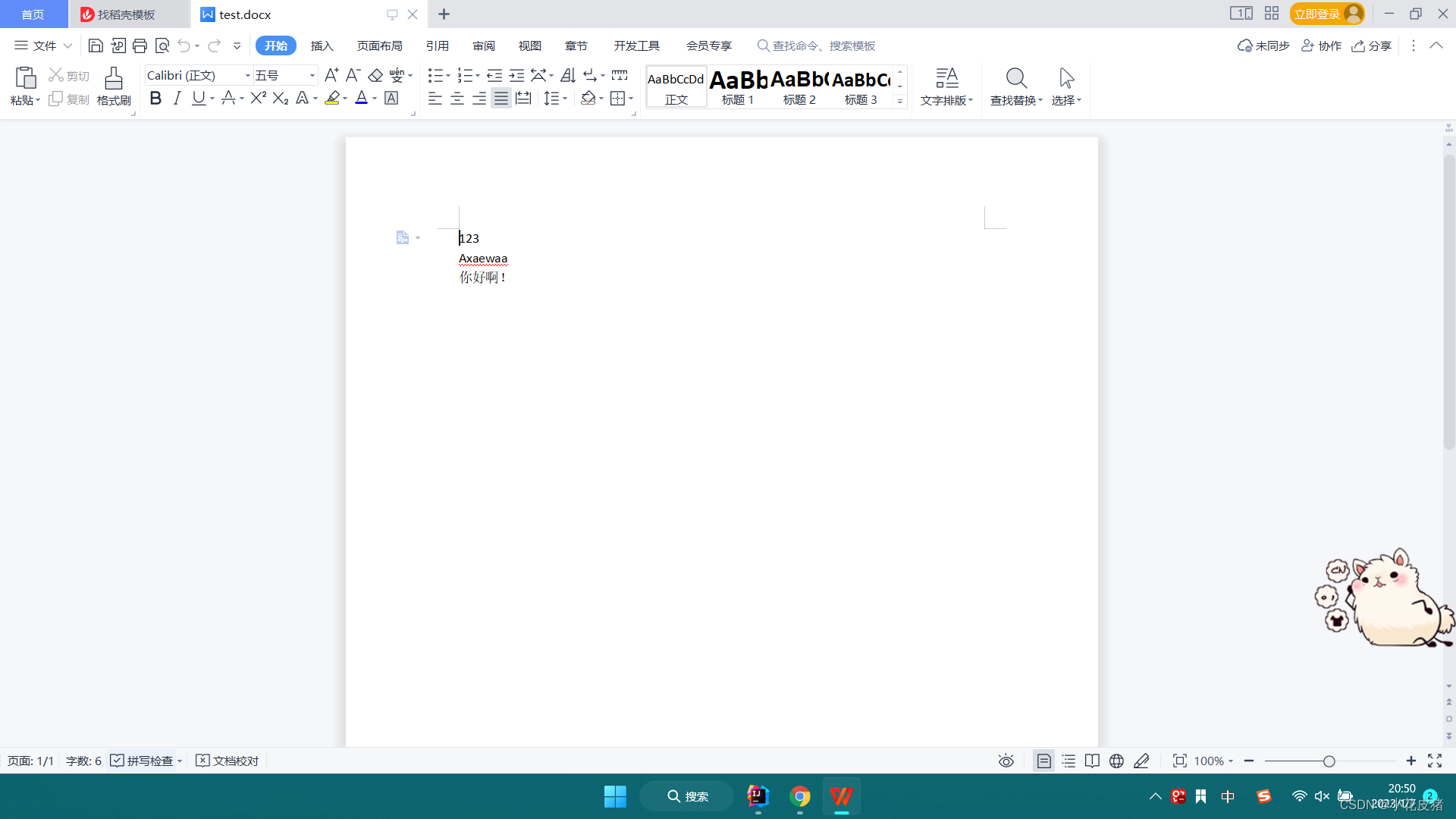This screenshot has width=1456, height=819.
Task: Click the clear formatting eraser icon
Action: [x=375, y=75]
